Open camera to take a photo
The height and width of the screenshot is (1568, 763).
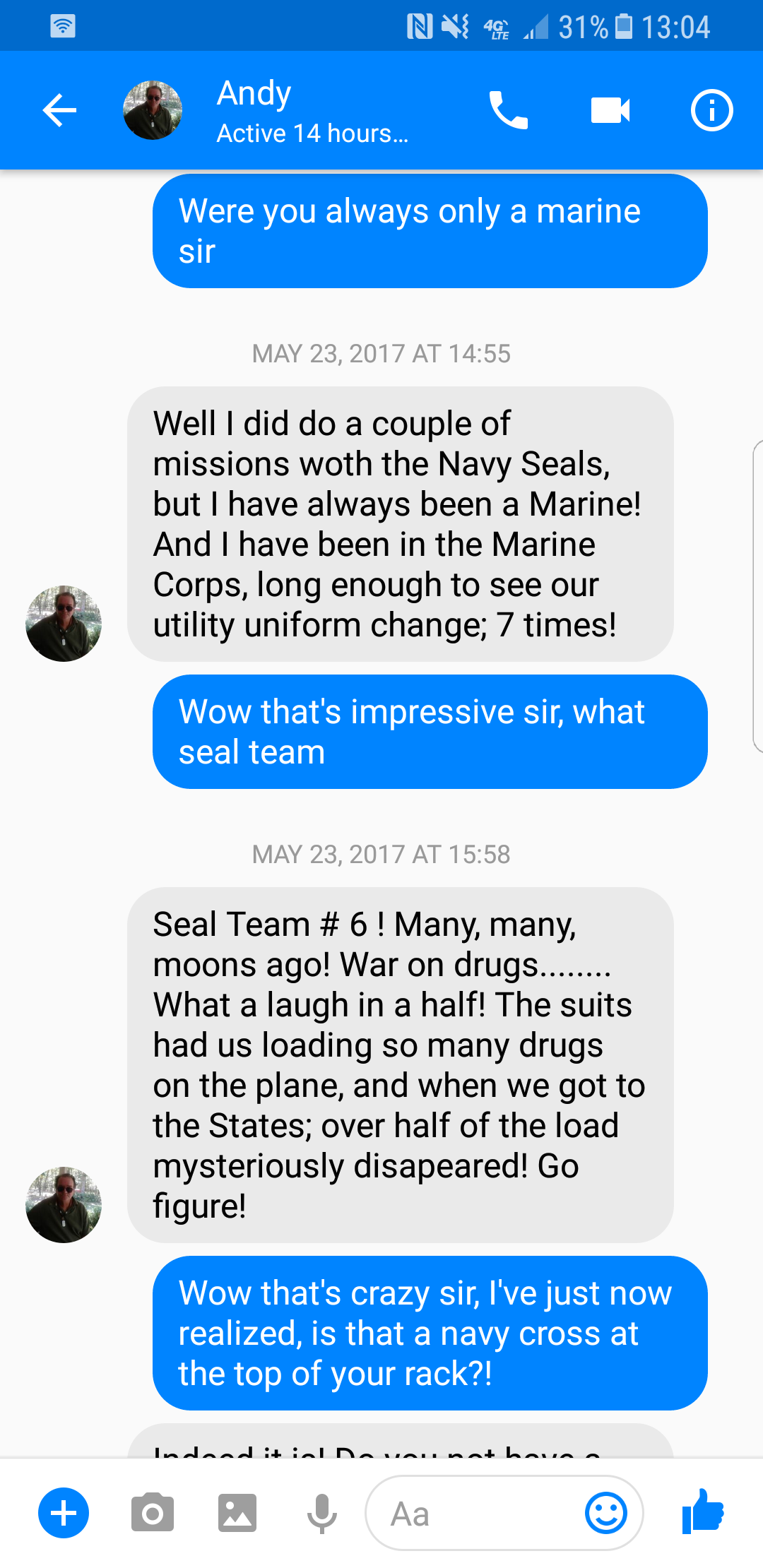(153, 1513)
